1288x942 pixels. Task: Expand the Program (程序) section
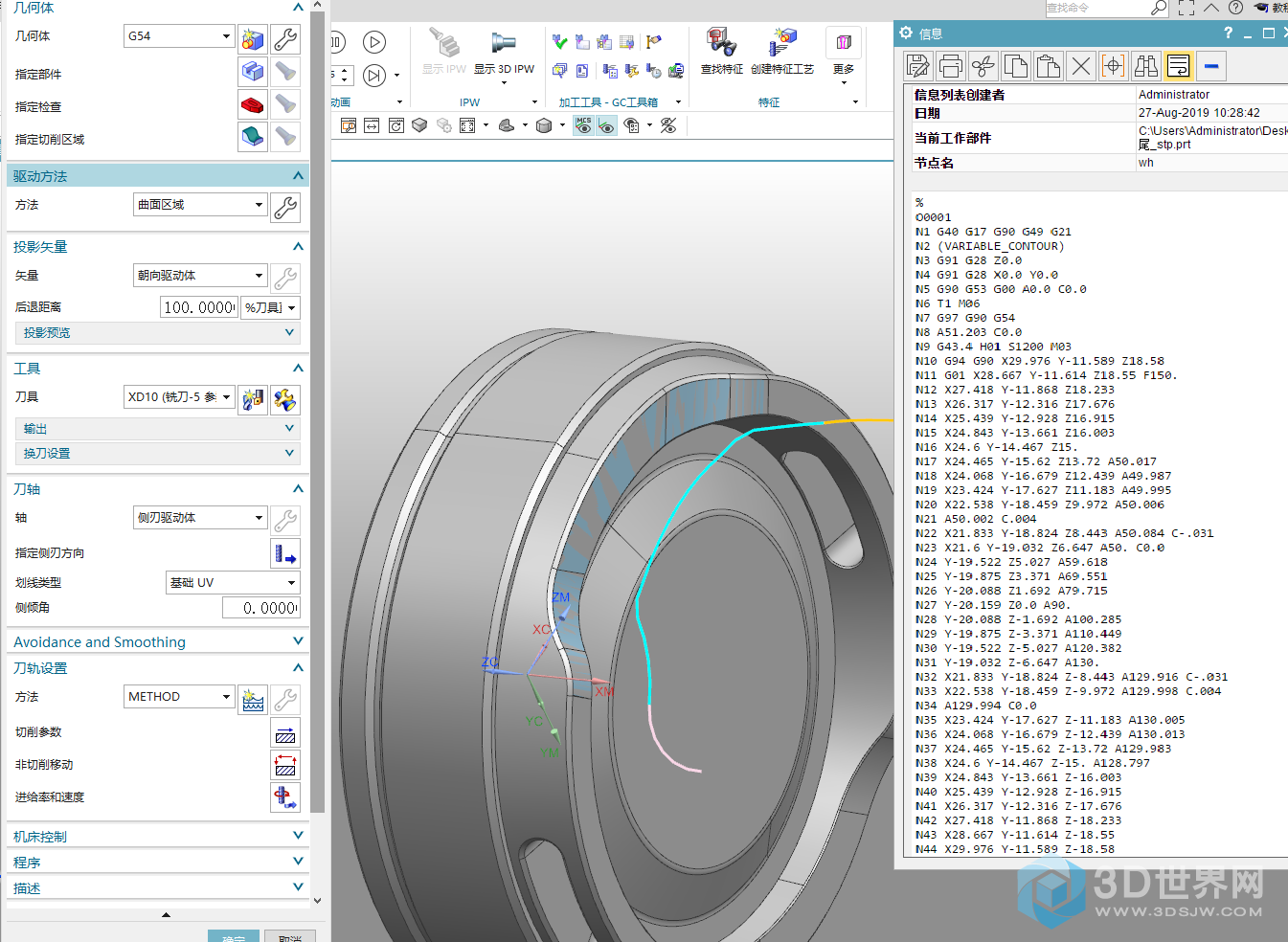point(158,862)
